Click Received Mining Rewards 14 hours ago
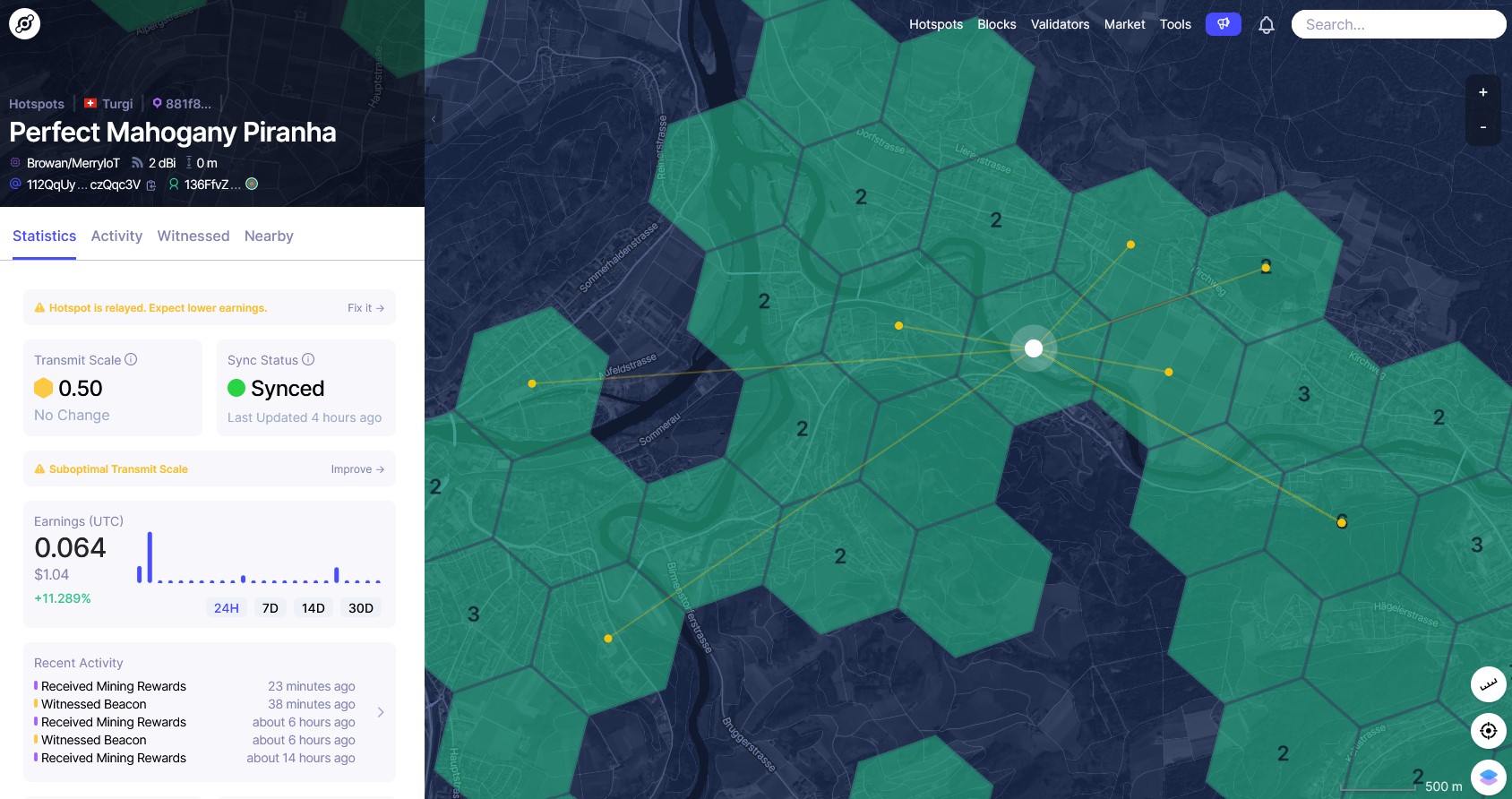1512x799 pixels. [194, 758]
